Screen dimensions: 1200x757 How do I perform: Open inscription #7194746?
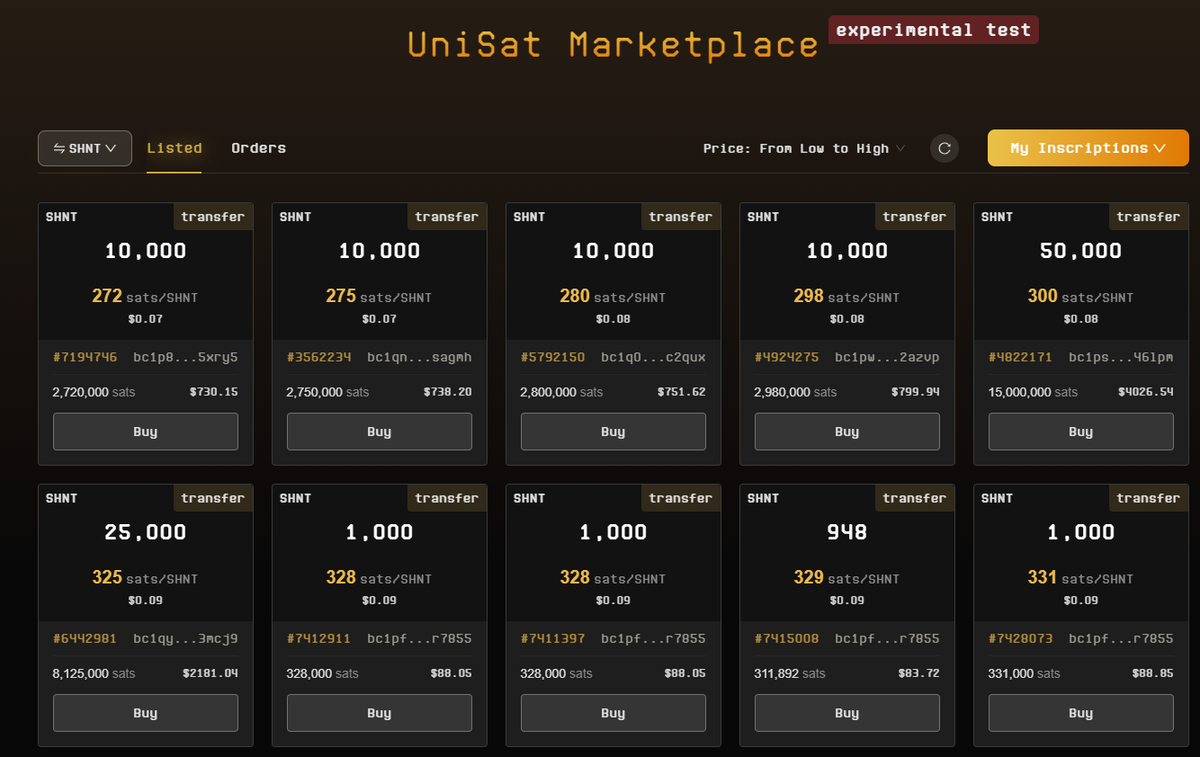pos(85,357)
